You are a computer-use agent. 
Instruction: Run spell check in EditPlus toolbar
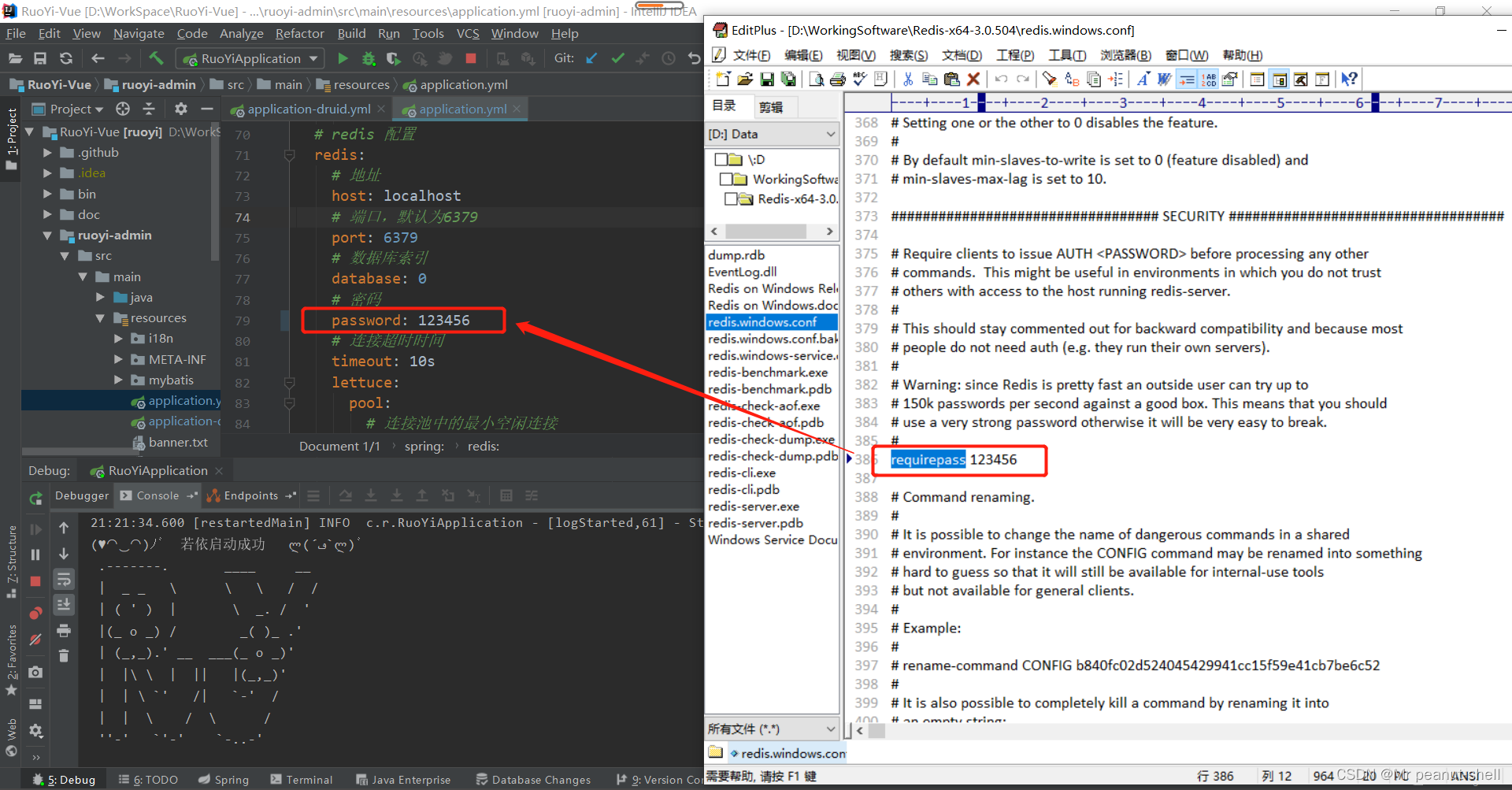(x=859, y=79)
